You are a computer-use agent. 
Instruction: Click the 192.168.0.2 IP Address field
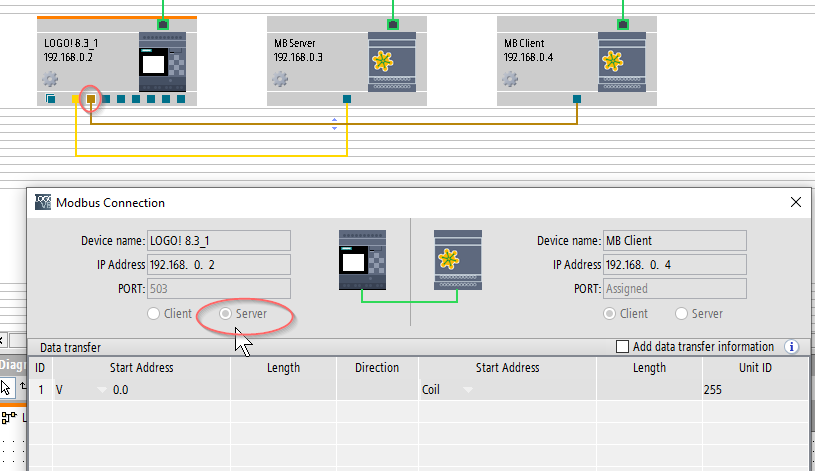pos(219,265)
